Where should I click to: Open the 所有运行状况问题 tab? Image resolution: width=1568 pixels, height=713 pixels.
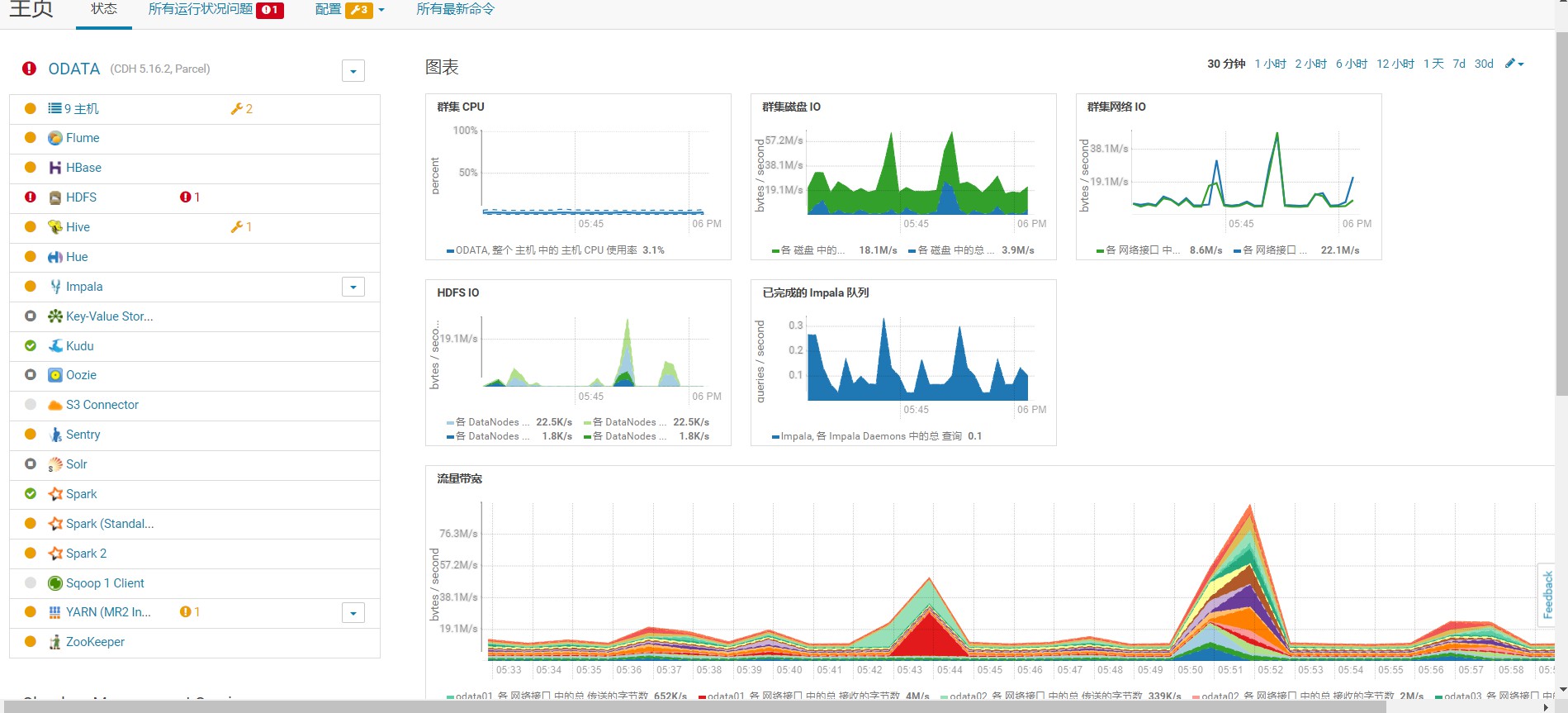coord(216,10)
